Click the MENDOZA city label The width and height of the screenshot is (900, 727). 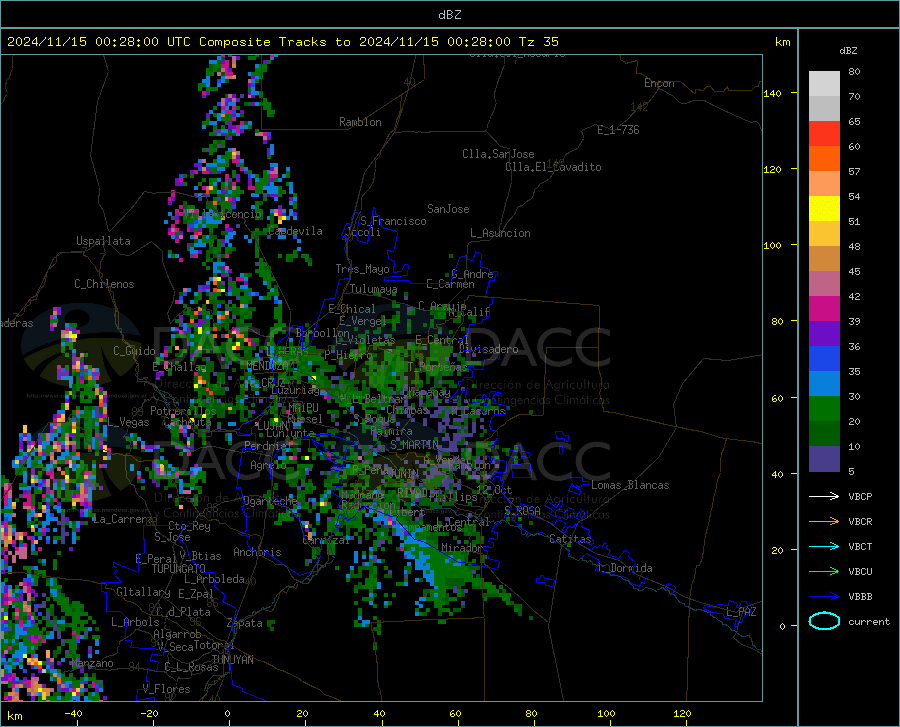pyautogui.click(x=267, y=366)
